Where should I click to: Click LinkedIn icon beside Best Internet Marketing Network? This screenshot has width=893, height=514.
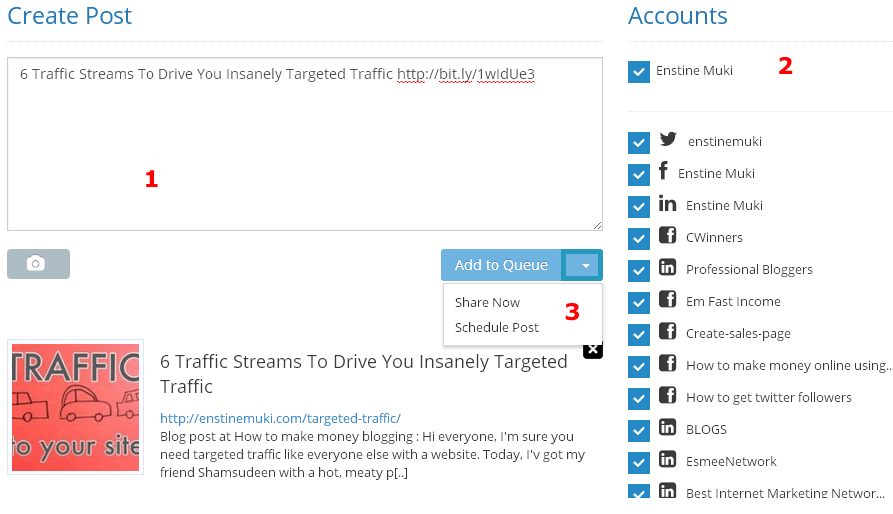pyautogui.click(x=667, y=490)
